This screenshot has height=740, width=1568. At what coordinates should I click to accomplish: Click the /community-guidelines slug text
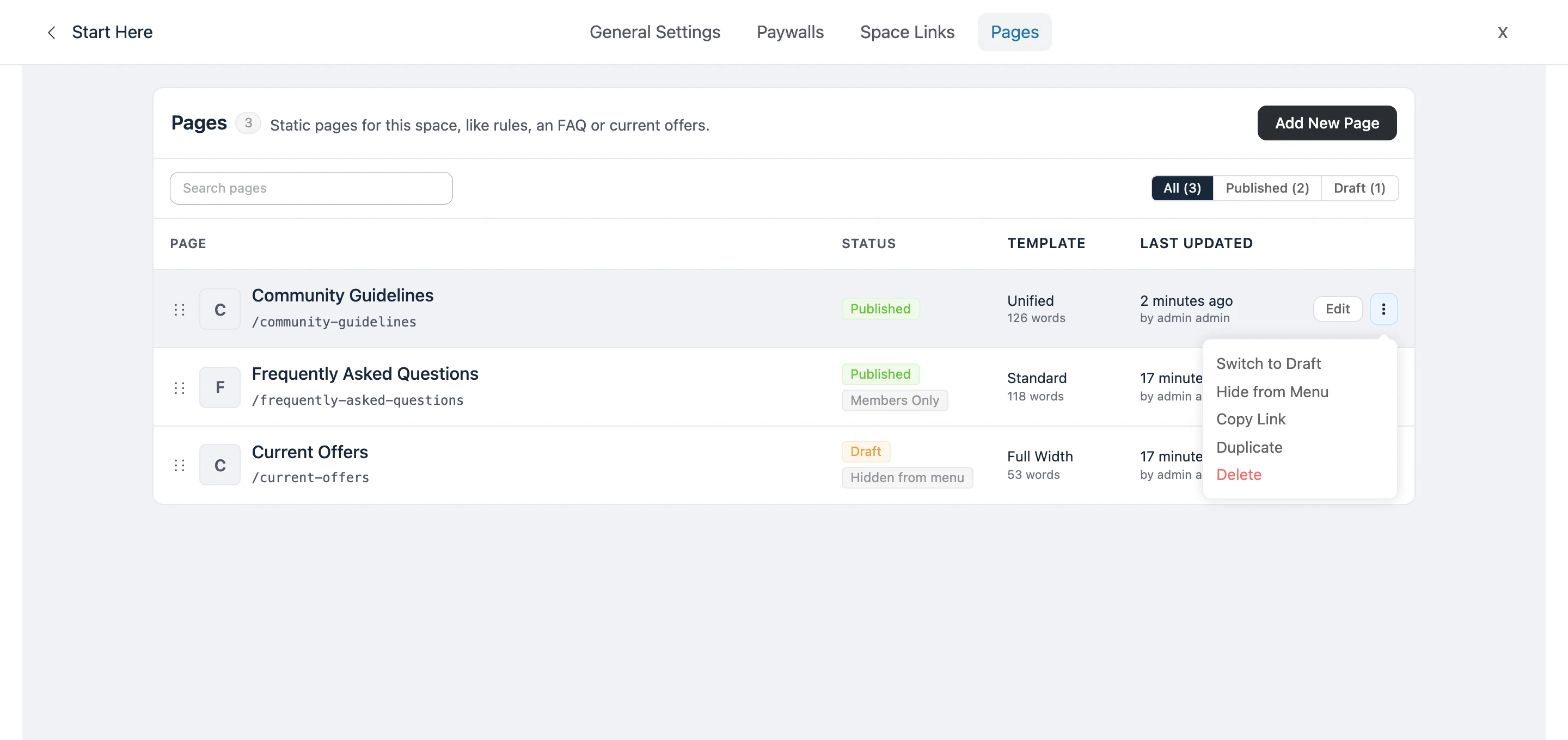click(334, 322)
